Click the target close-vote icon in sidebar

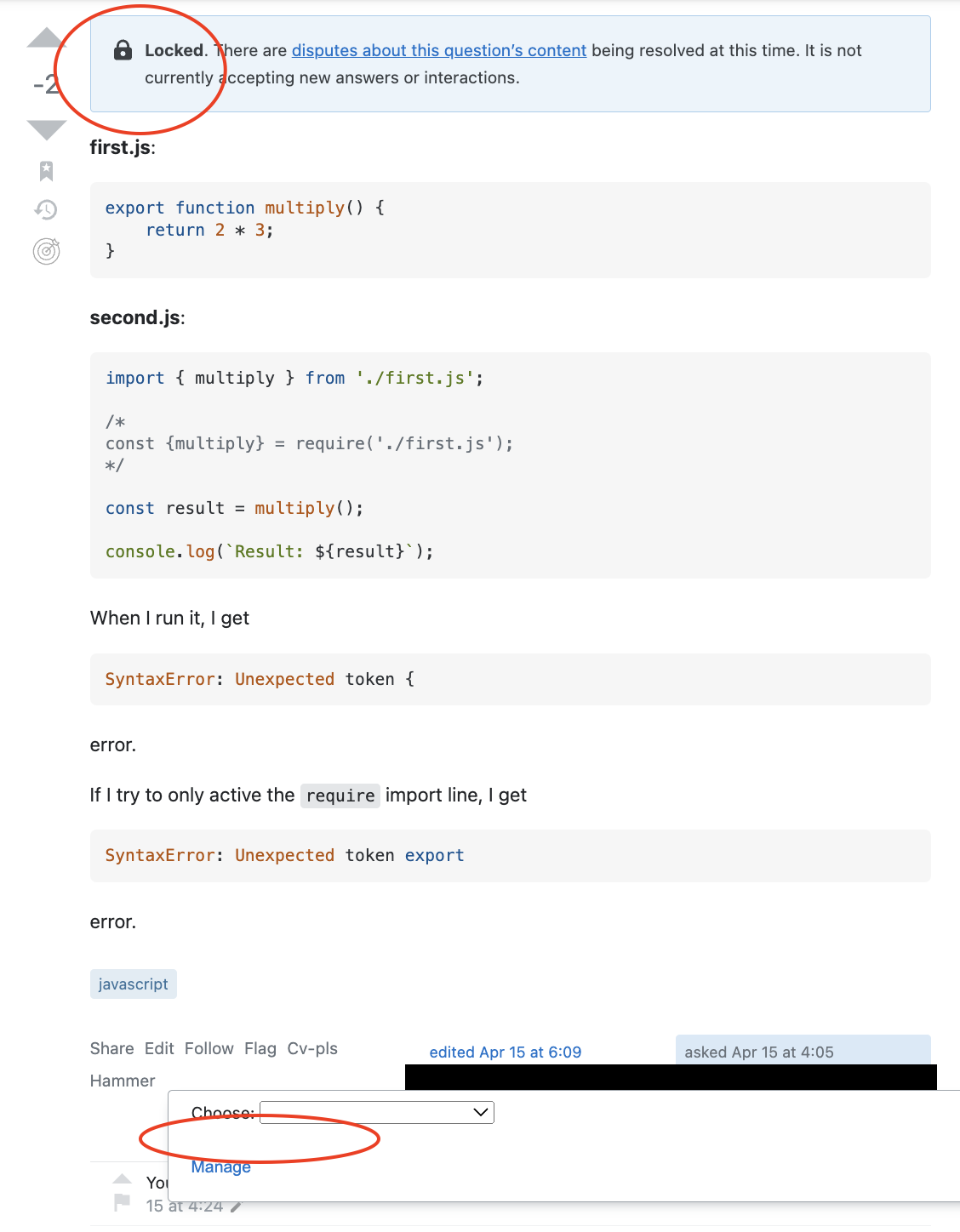tap(46, 252)
